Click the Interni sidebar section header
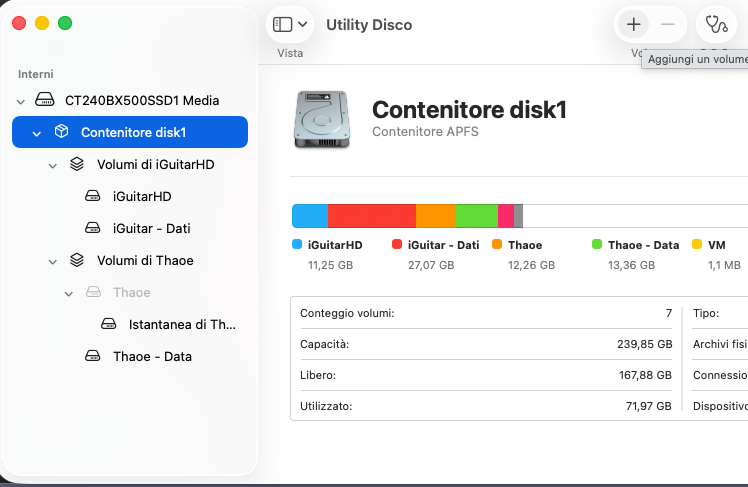748x487 pixels. tap(36, 74)
